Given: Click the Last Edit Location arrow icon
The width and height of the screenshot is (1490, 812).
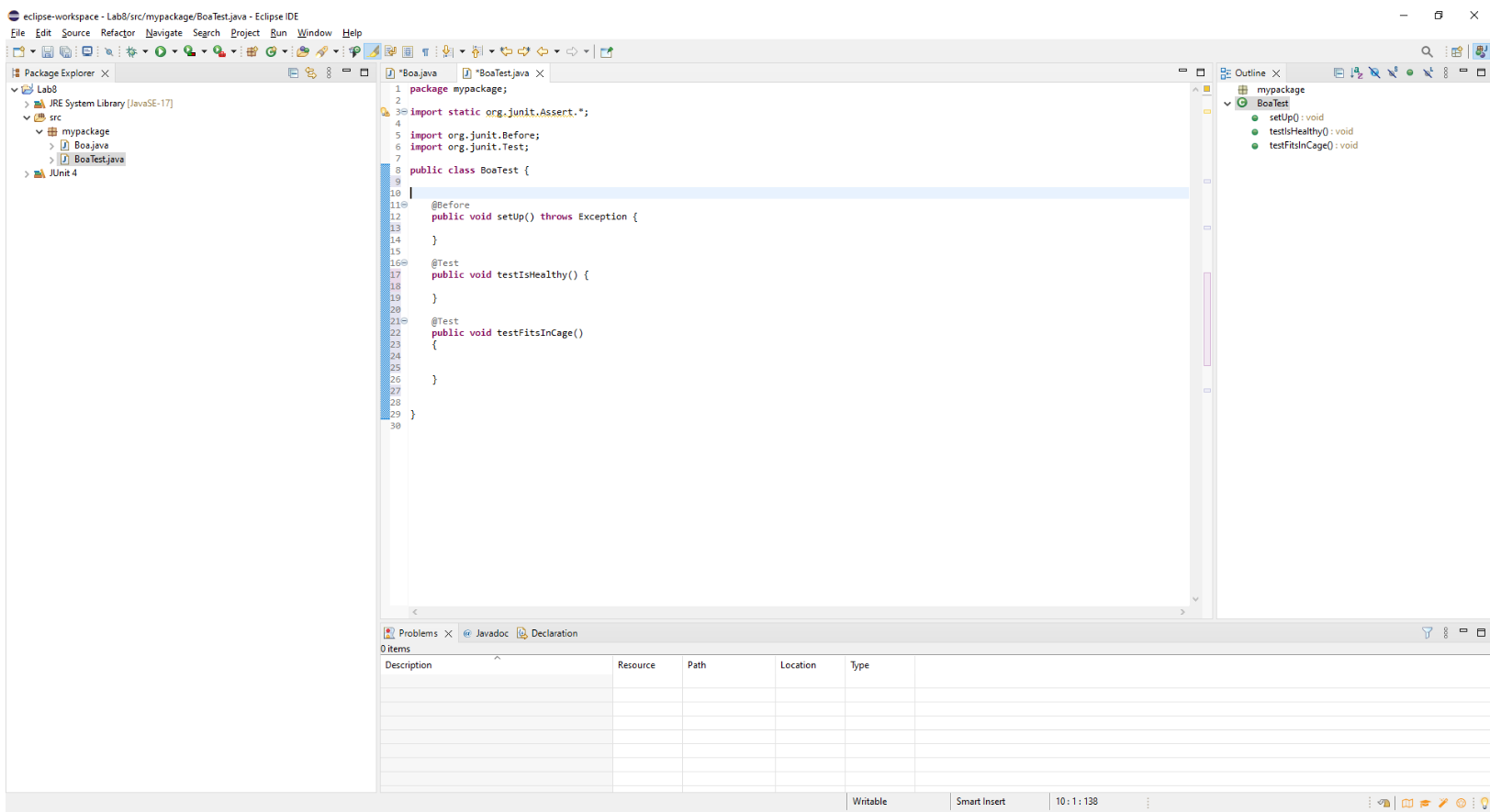Looking at the screenshot, I should click(x=506, y=51).
